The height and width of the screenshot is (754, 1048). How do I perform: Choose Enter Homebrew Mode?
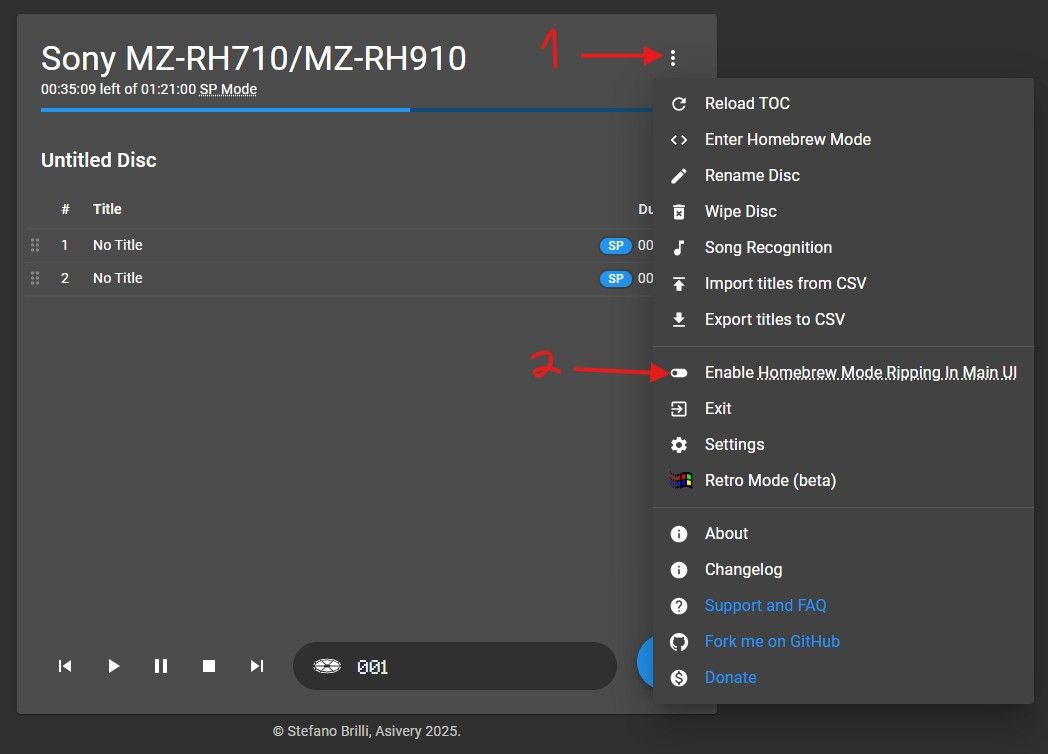tap(843, 140)
